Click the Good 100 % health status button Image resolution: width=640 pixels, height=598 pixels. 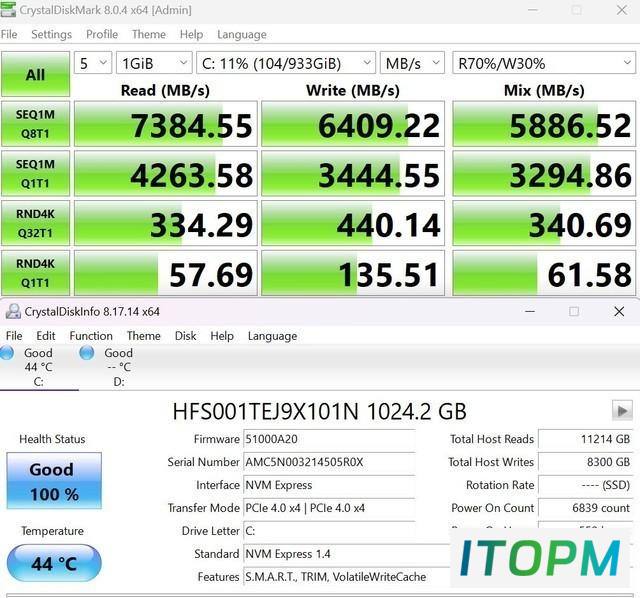pyautogui.click(x=54, y=481)
